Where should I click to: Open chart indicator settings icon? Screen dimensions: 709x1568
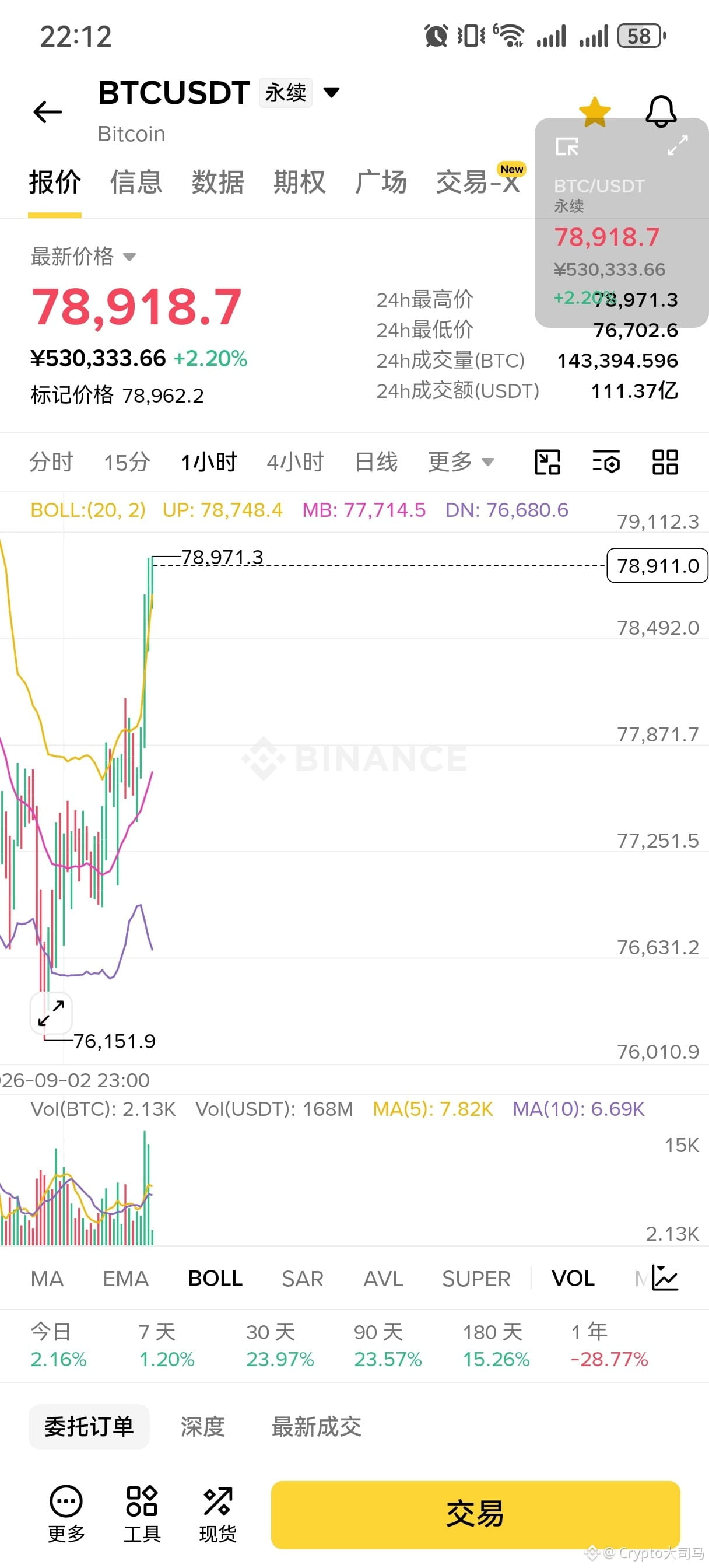[x=606, y=462]
